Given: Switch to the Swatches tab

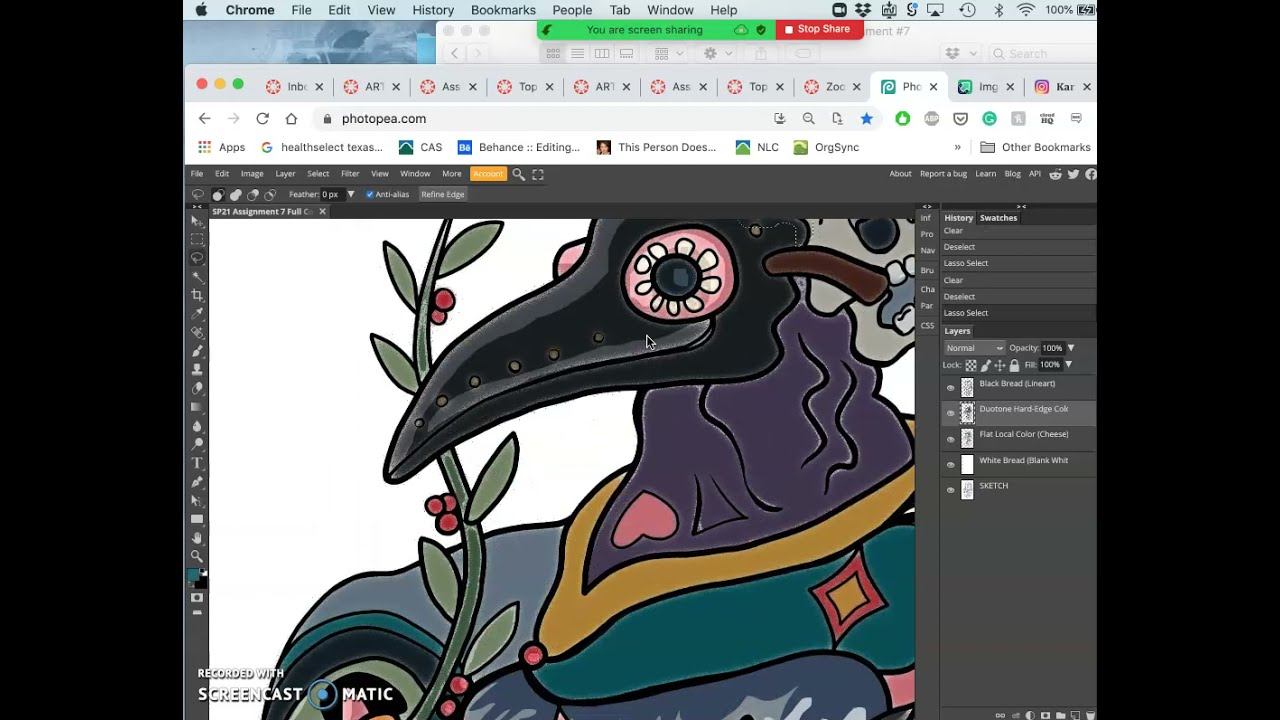Looking at the screenshot, I should point(998,218).
